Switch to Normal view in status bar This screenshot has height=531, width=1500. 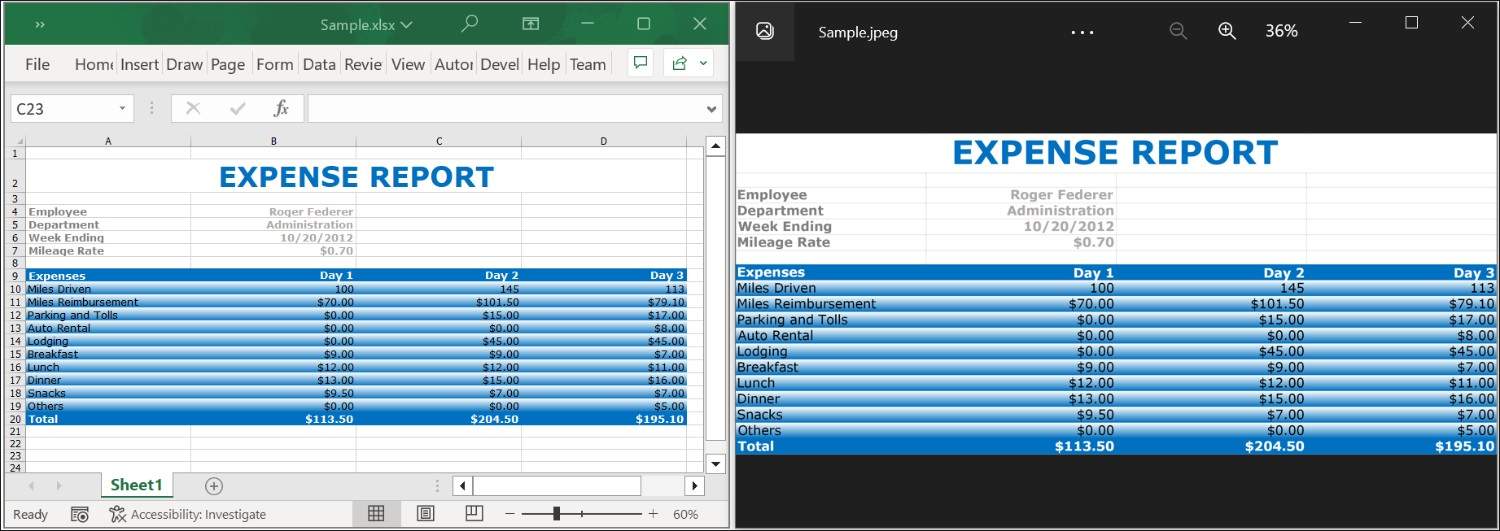pyautogui.click(x=376, y=514)
